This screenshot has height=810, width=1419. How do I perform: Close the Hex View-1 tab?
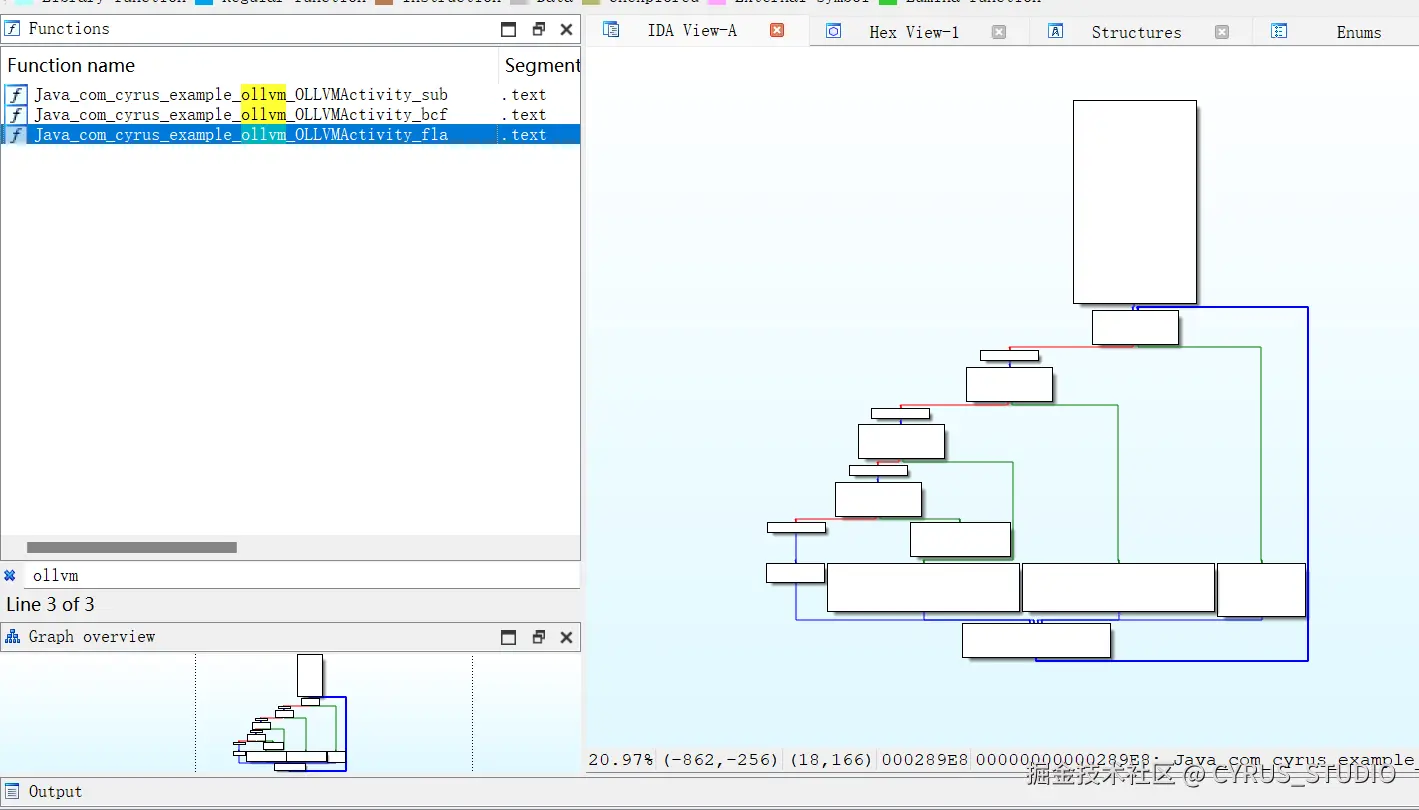pyautogui.click(x=999, y=32)
